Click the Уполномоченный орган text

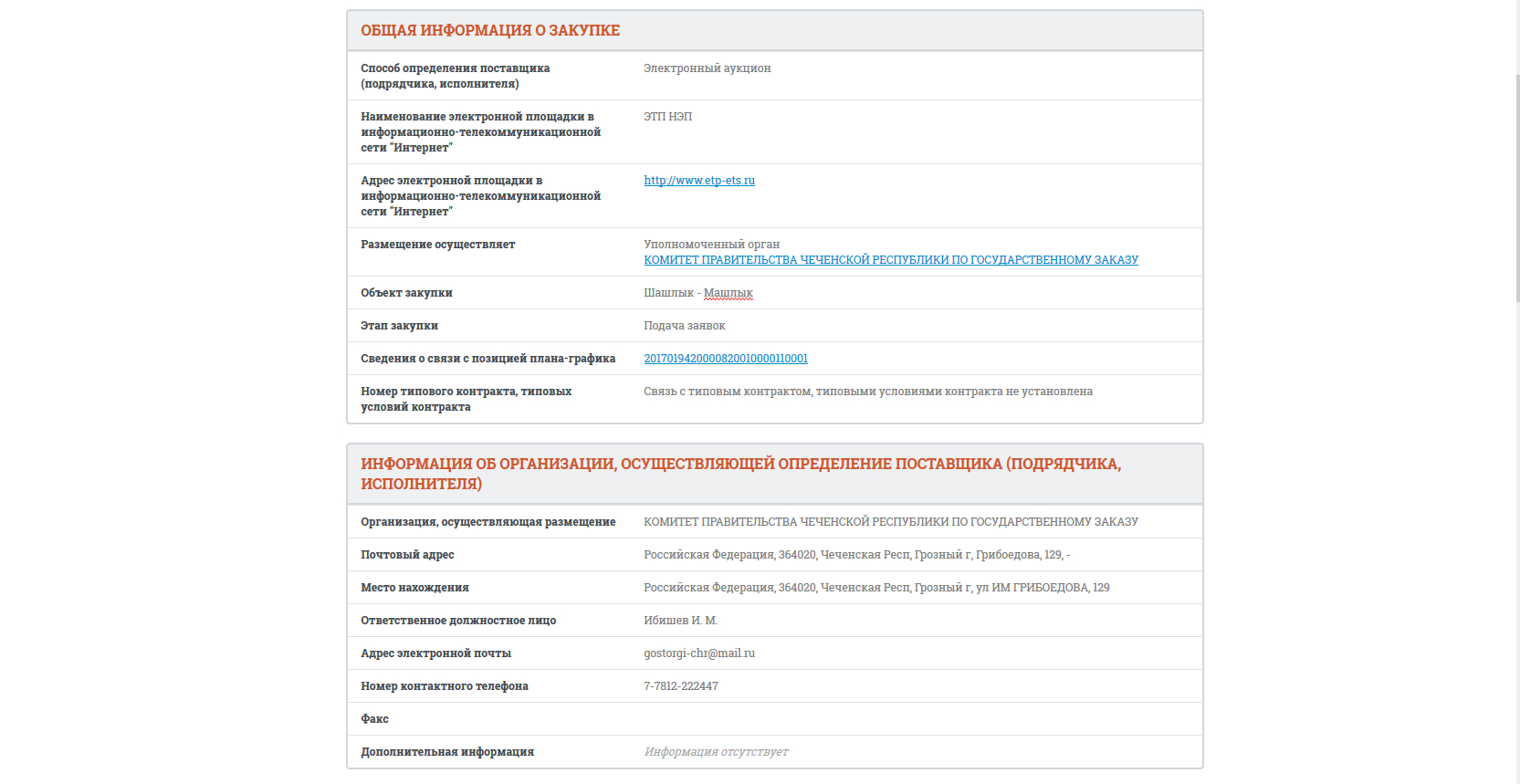[711, 245]
